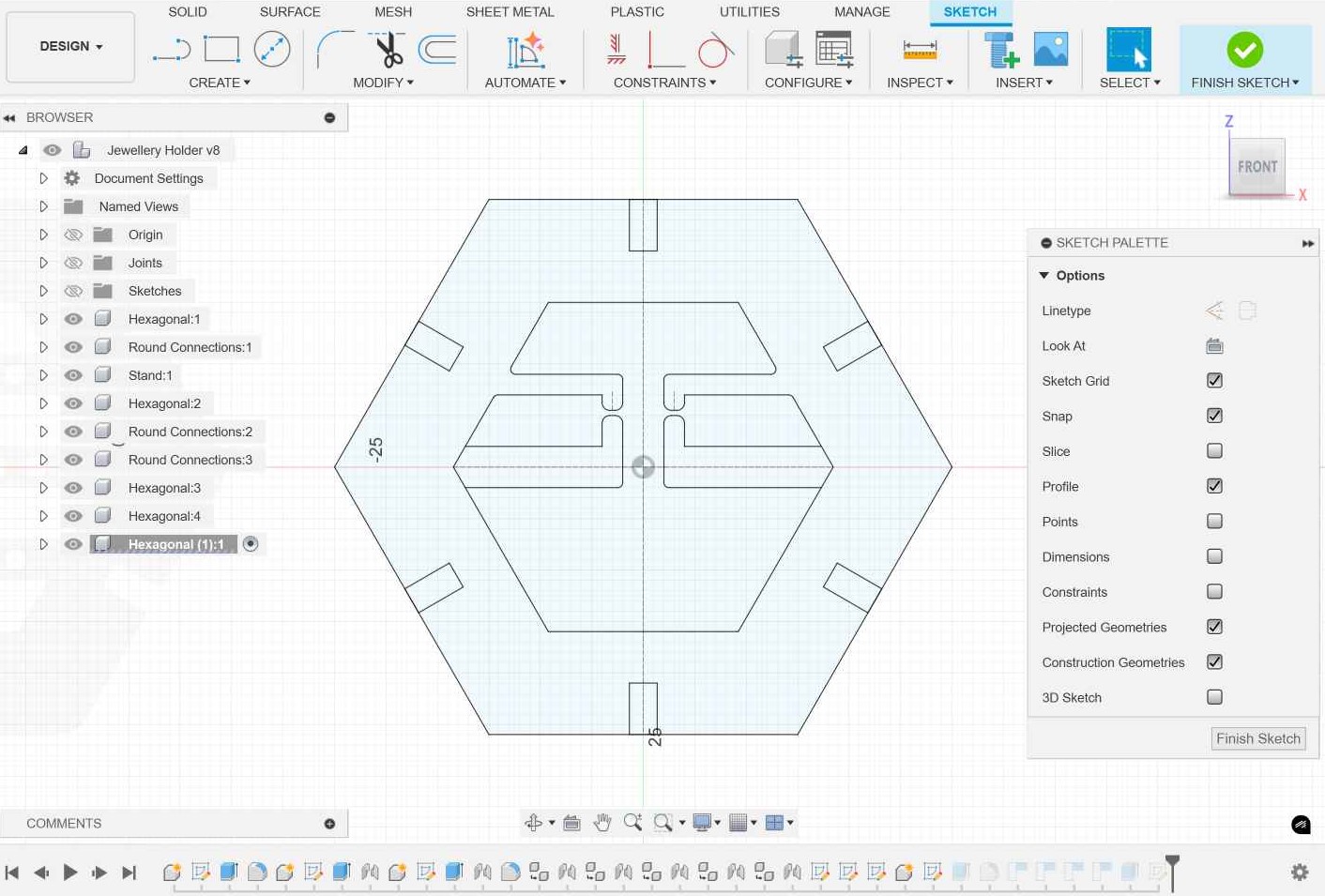Apply the Parallel constraint icon
This screenshot has height=896, width=1325.
click(616, 49)
